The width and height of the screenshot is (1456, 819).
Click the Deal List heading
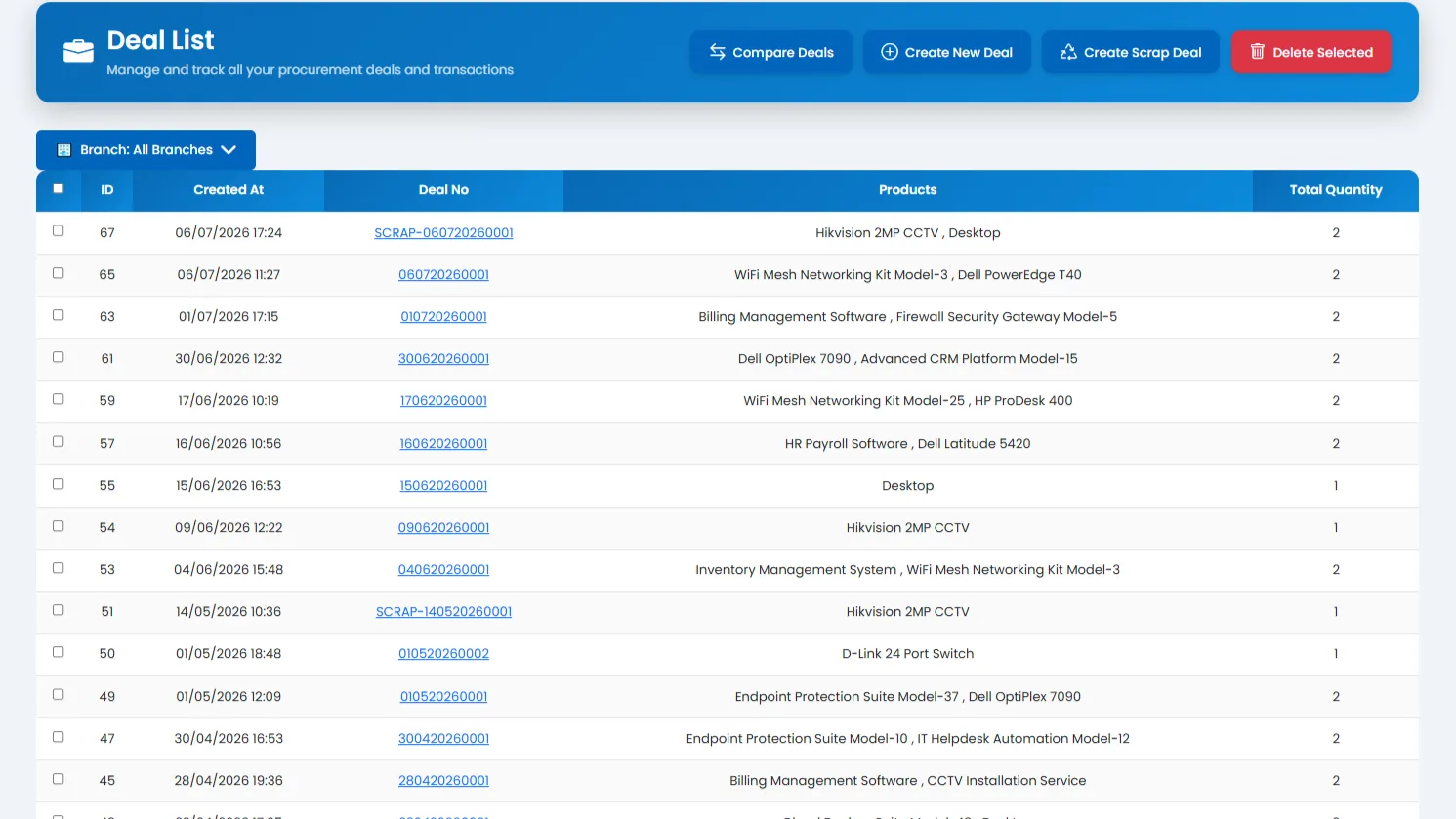[161, 40]
